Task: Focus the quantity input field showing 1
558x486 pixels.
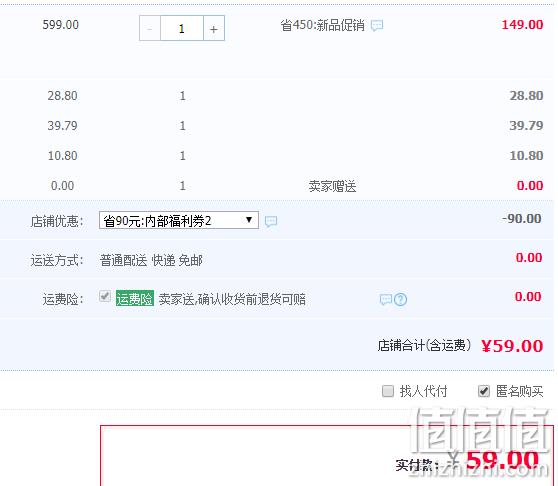Action: [x=182, y=28]
